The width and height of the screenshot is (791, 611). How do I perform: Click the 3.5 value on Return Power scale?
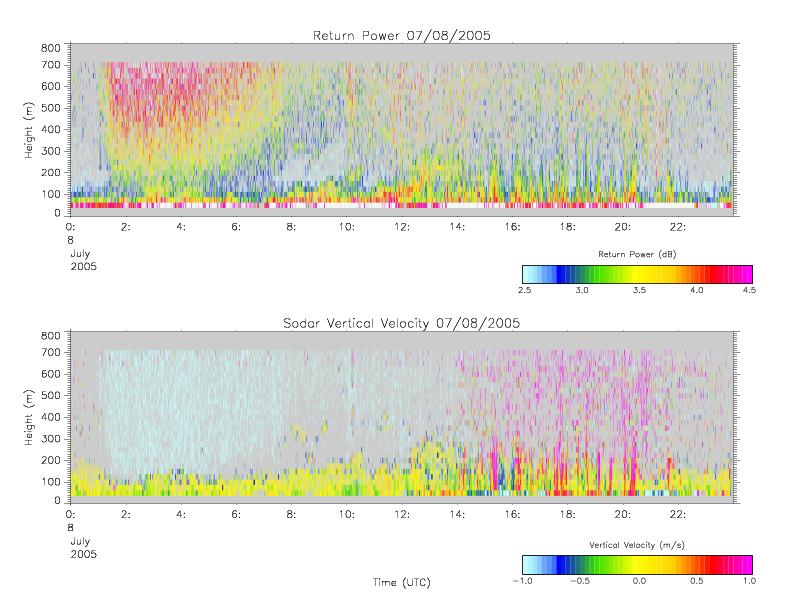point(640,290)
